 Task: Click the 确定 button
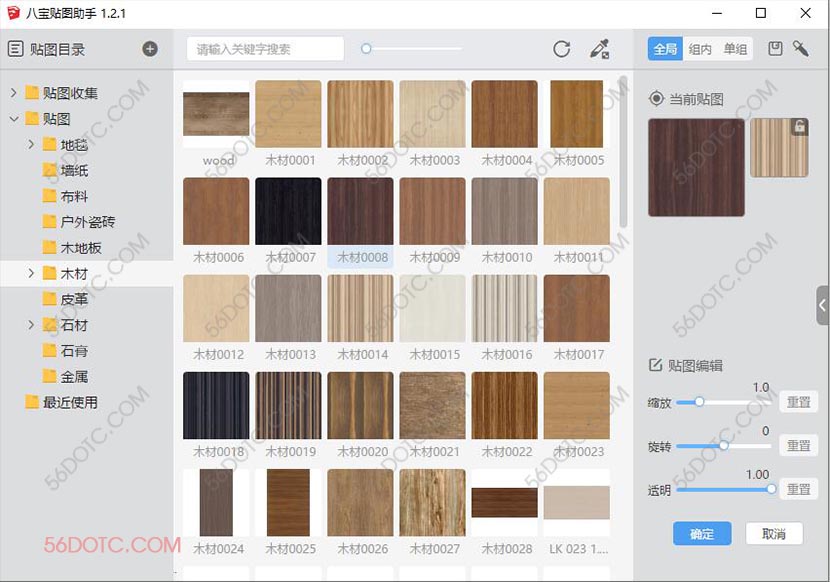[x=702, y=534]
